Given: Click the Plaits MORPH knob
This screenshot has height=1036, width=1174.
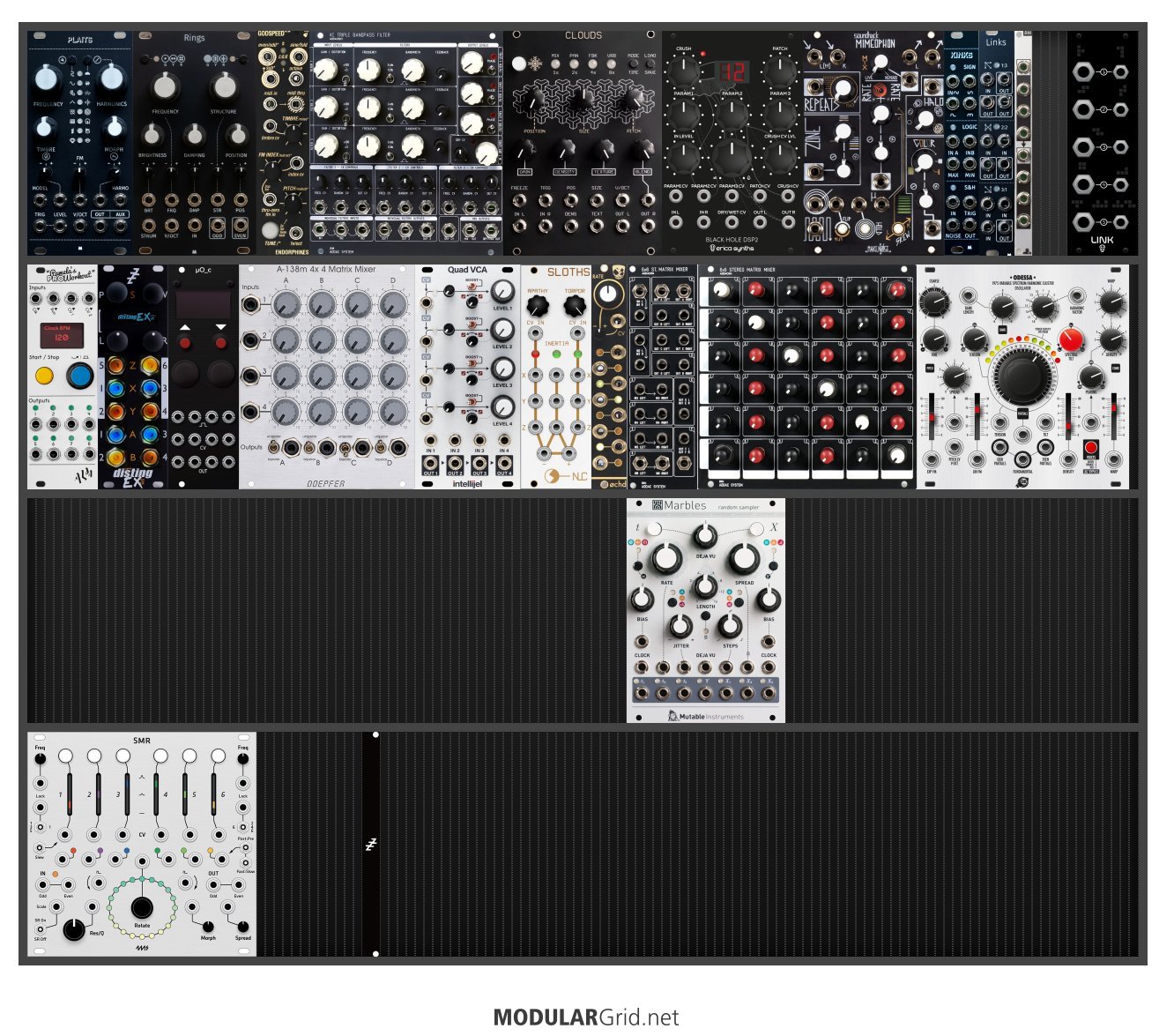Looking at the screenshot, I should pyautogui.click(x=114, y=130).
